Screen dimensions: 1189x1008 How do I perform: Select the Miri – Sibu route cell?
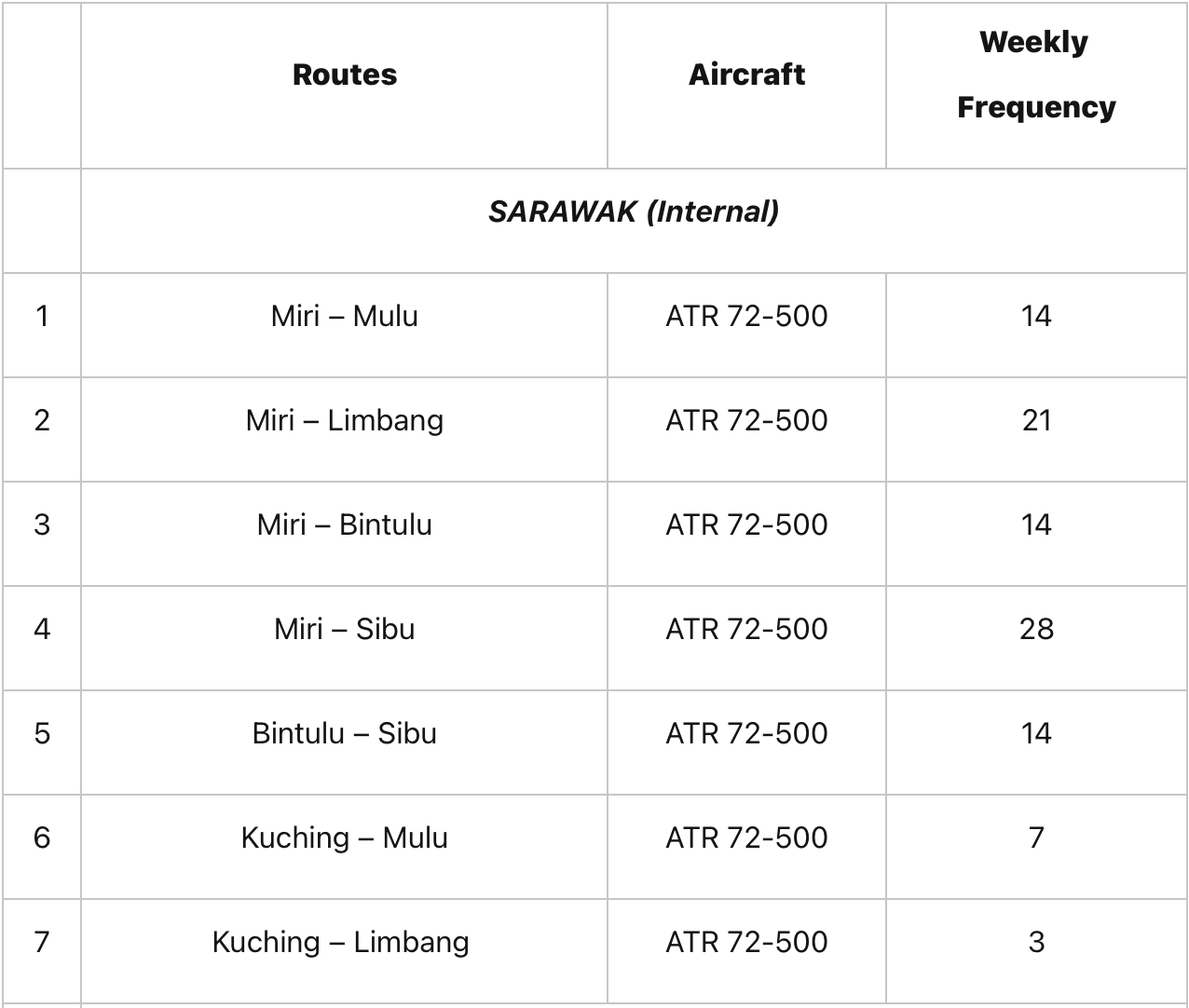coord(345,630)
